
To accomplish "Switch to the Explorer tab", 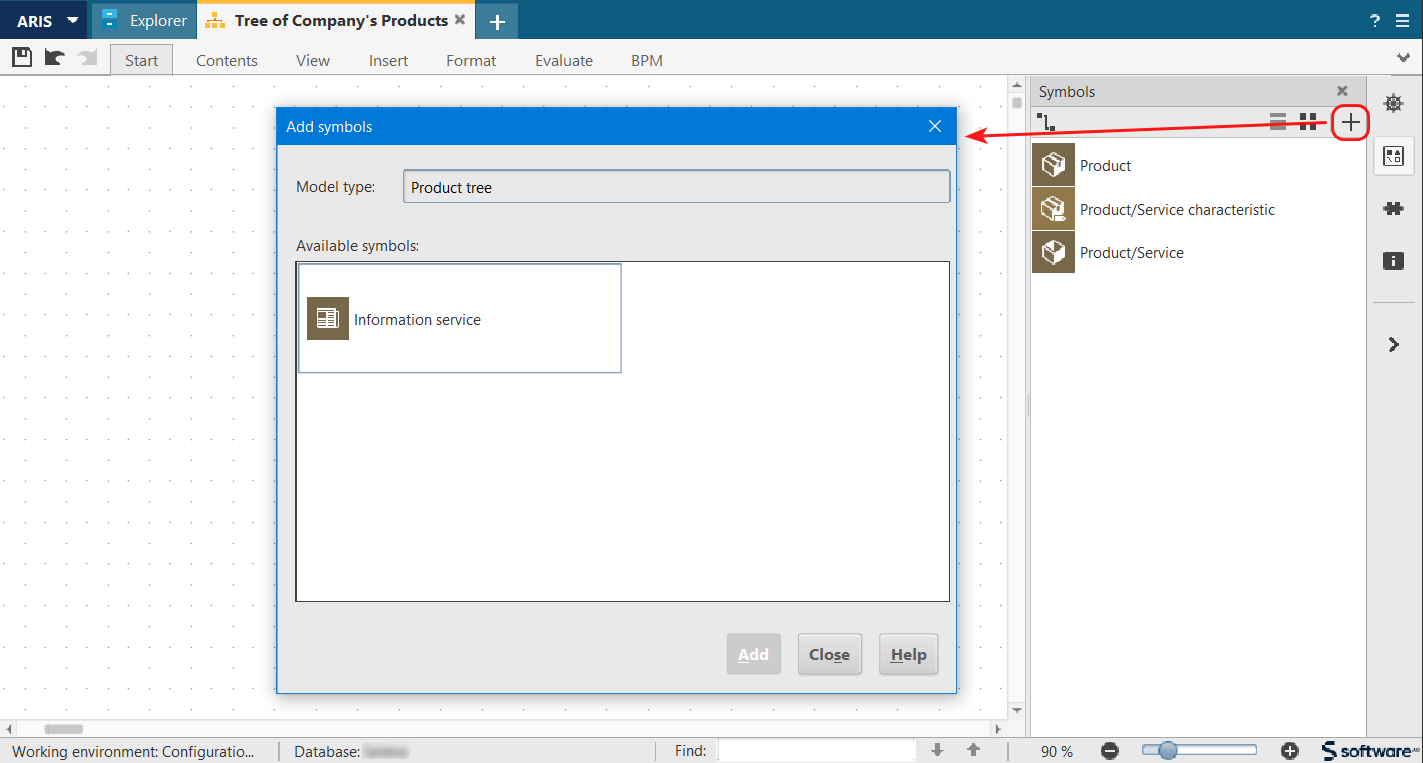I will pyautogui.click(x=145, y=20).
